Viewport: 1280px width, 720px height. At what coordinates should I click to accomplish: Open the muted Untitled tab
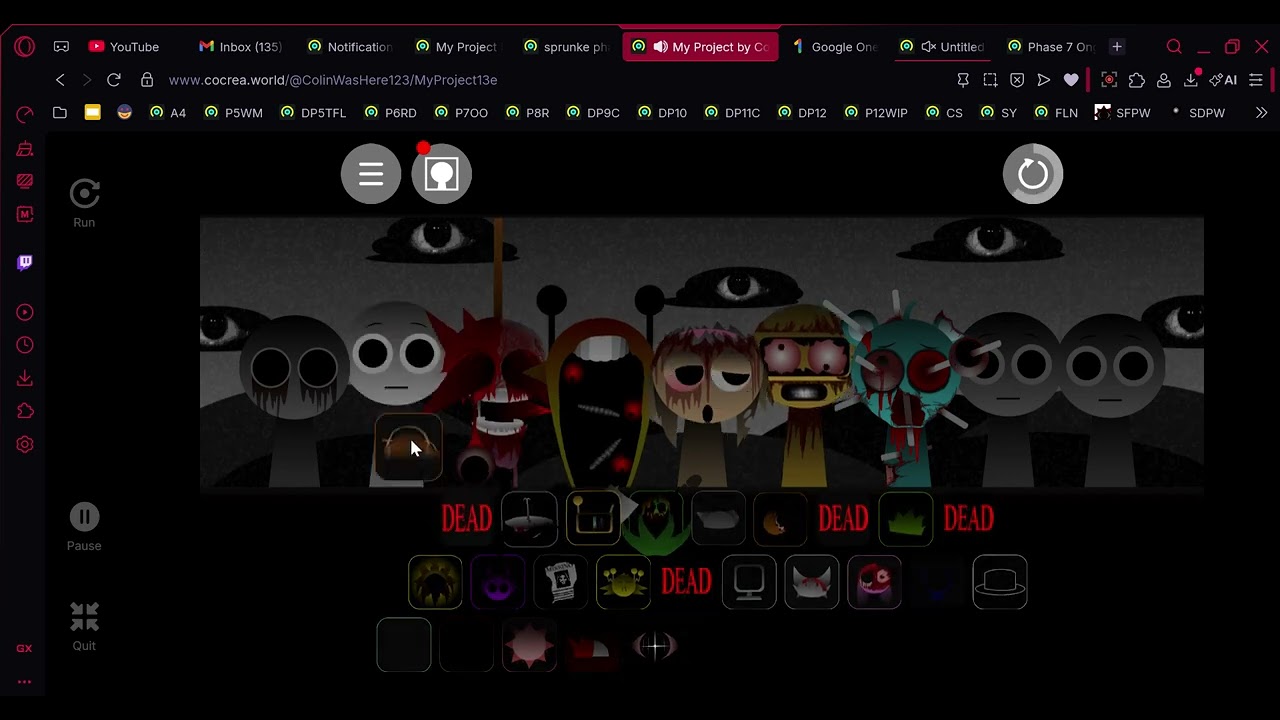pos(943,47)
